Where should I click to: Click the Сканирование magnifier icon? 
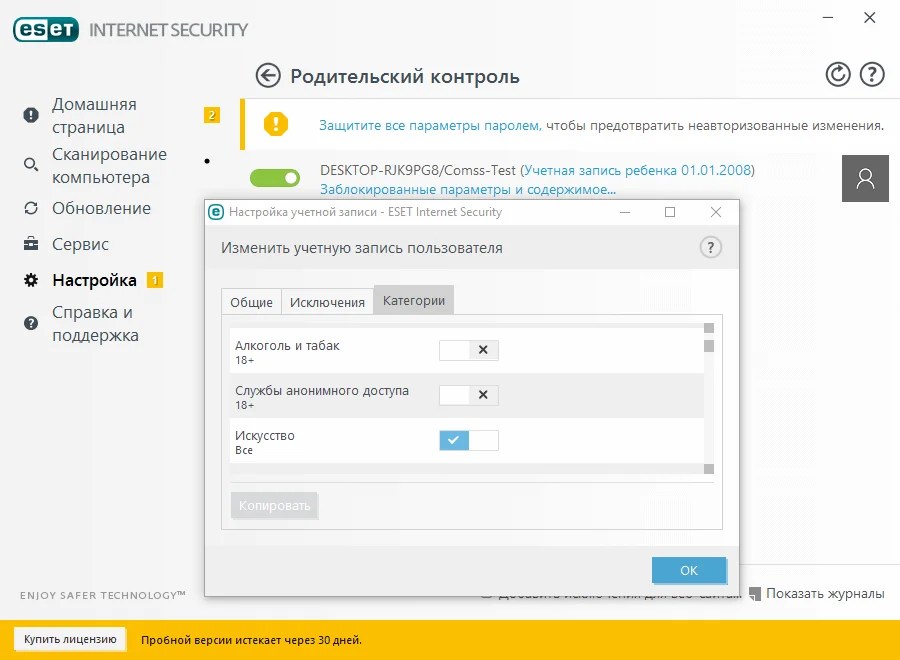pos(31,165)
